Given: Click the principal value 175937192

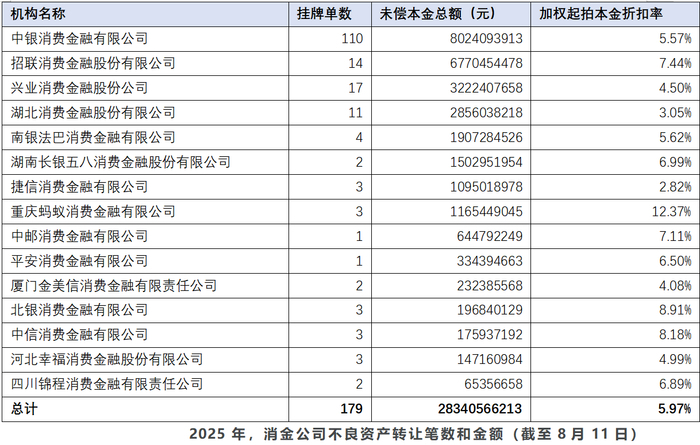Looking at the screenshot, I should 490,335.
